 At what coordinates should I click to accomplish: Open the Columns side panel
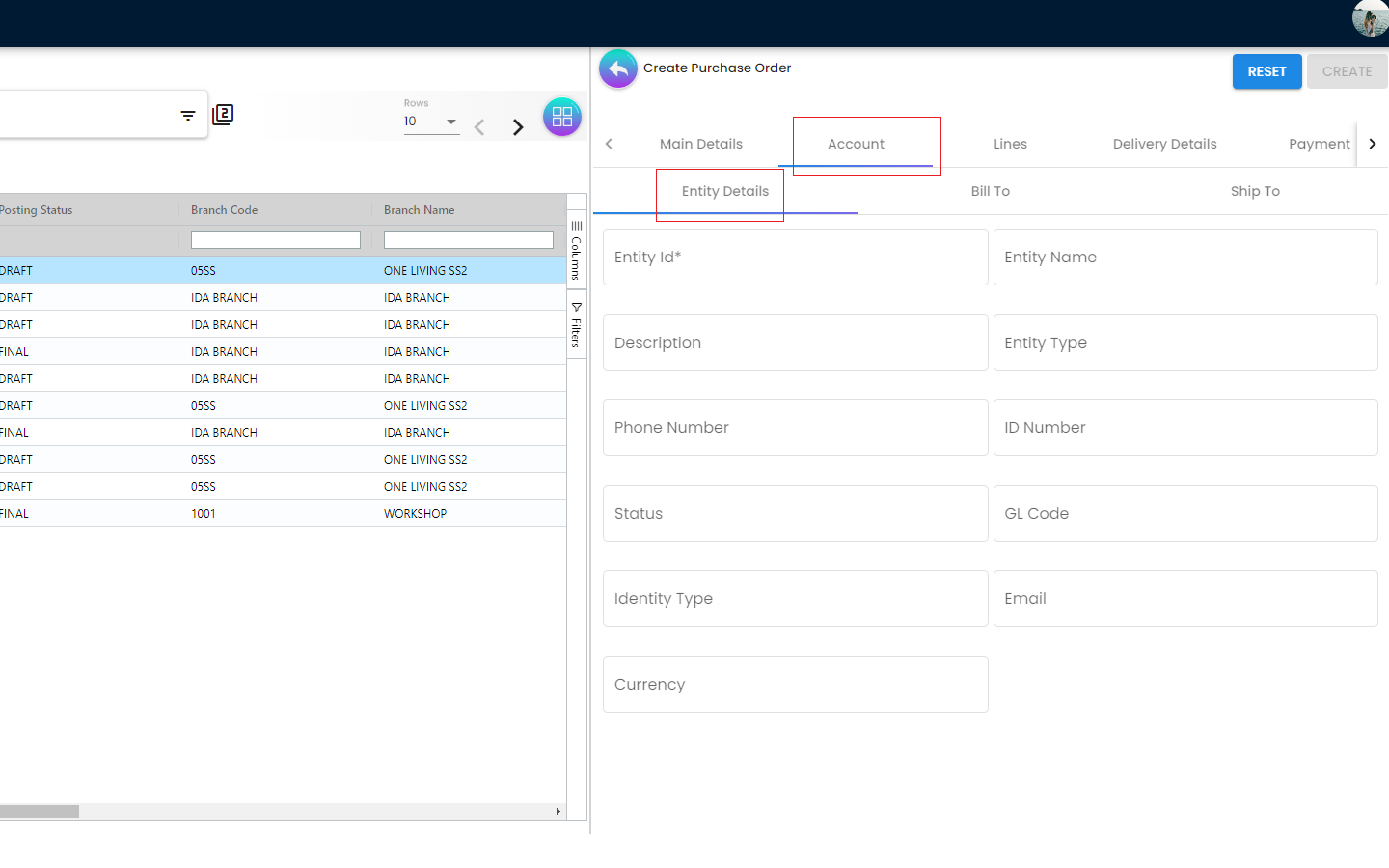coord(577,250)
